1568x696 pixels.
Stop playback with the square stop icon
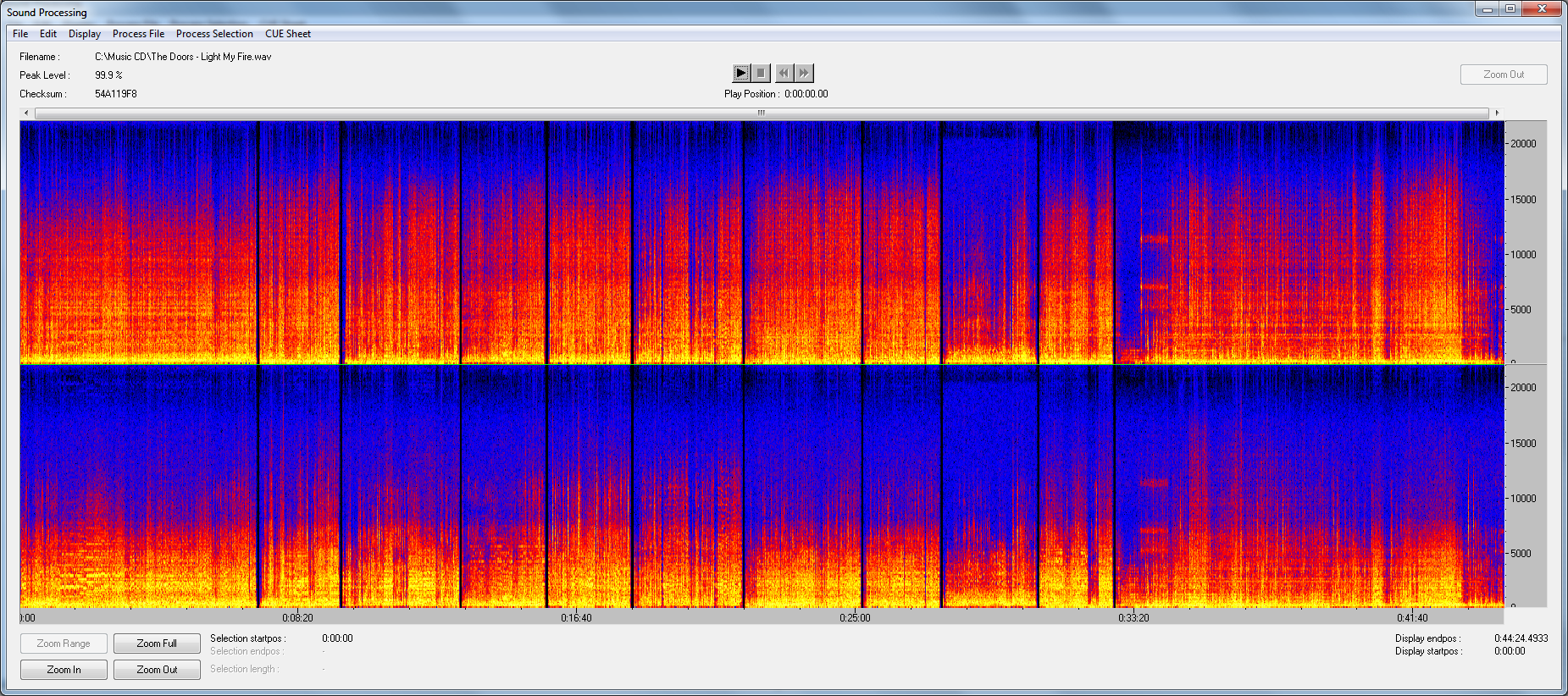pos(761,73)
